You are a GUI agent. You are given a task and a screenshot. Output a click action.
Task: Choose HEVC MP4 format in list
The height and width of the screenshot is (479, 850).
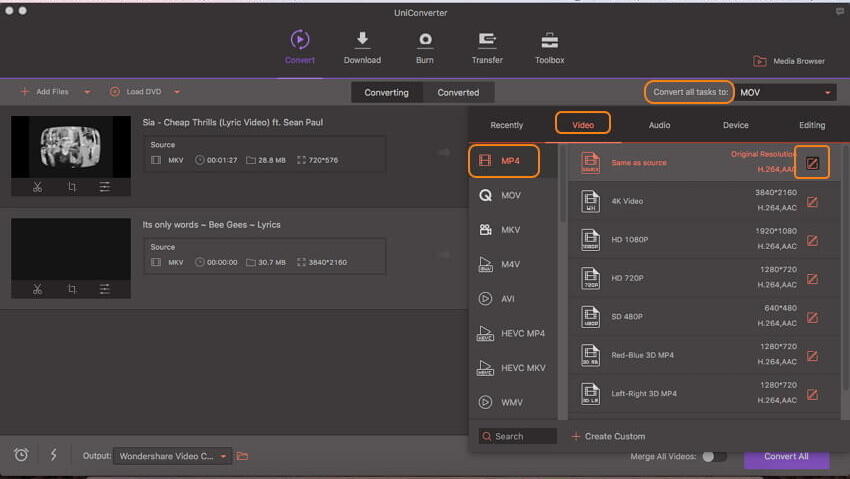[512, 333]
